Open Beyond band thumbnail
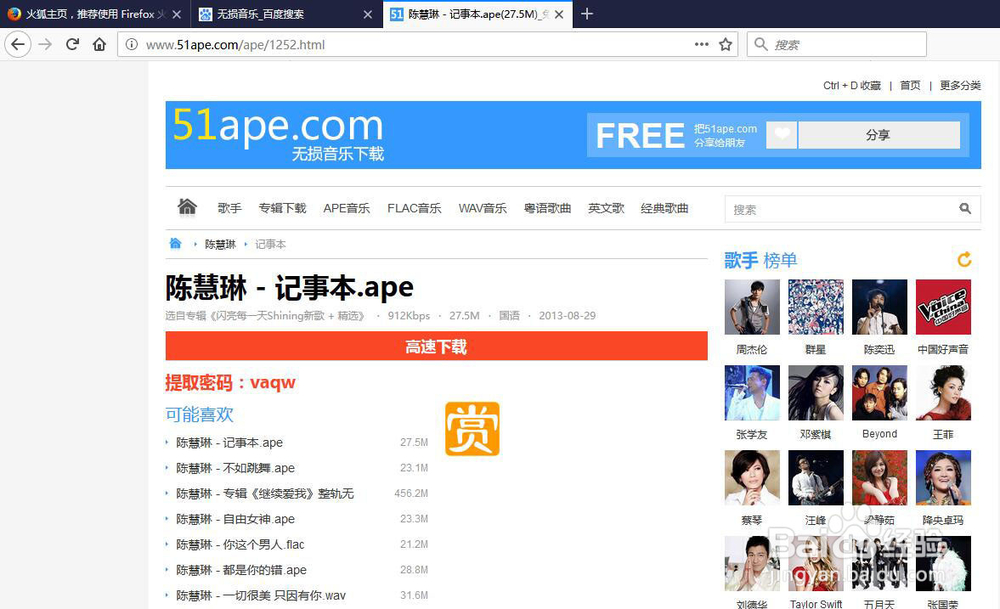The image size is (1000, 609). [x=879, y=393]
